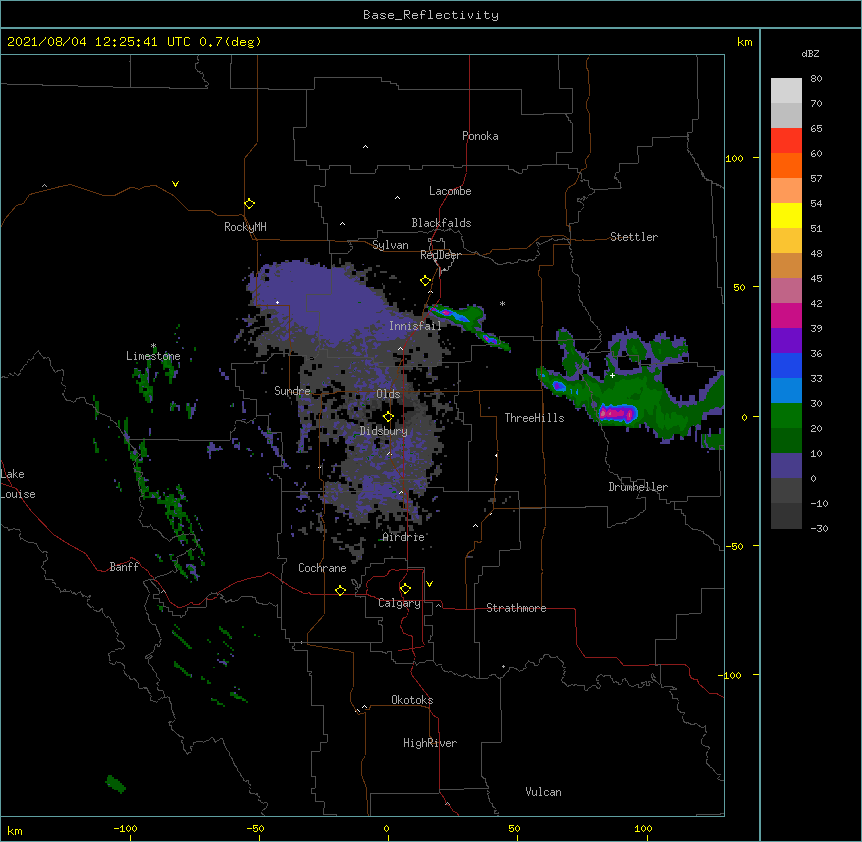862x842 pixels.
Task: Click the RedDeer city label
Action: point(440,255)
